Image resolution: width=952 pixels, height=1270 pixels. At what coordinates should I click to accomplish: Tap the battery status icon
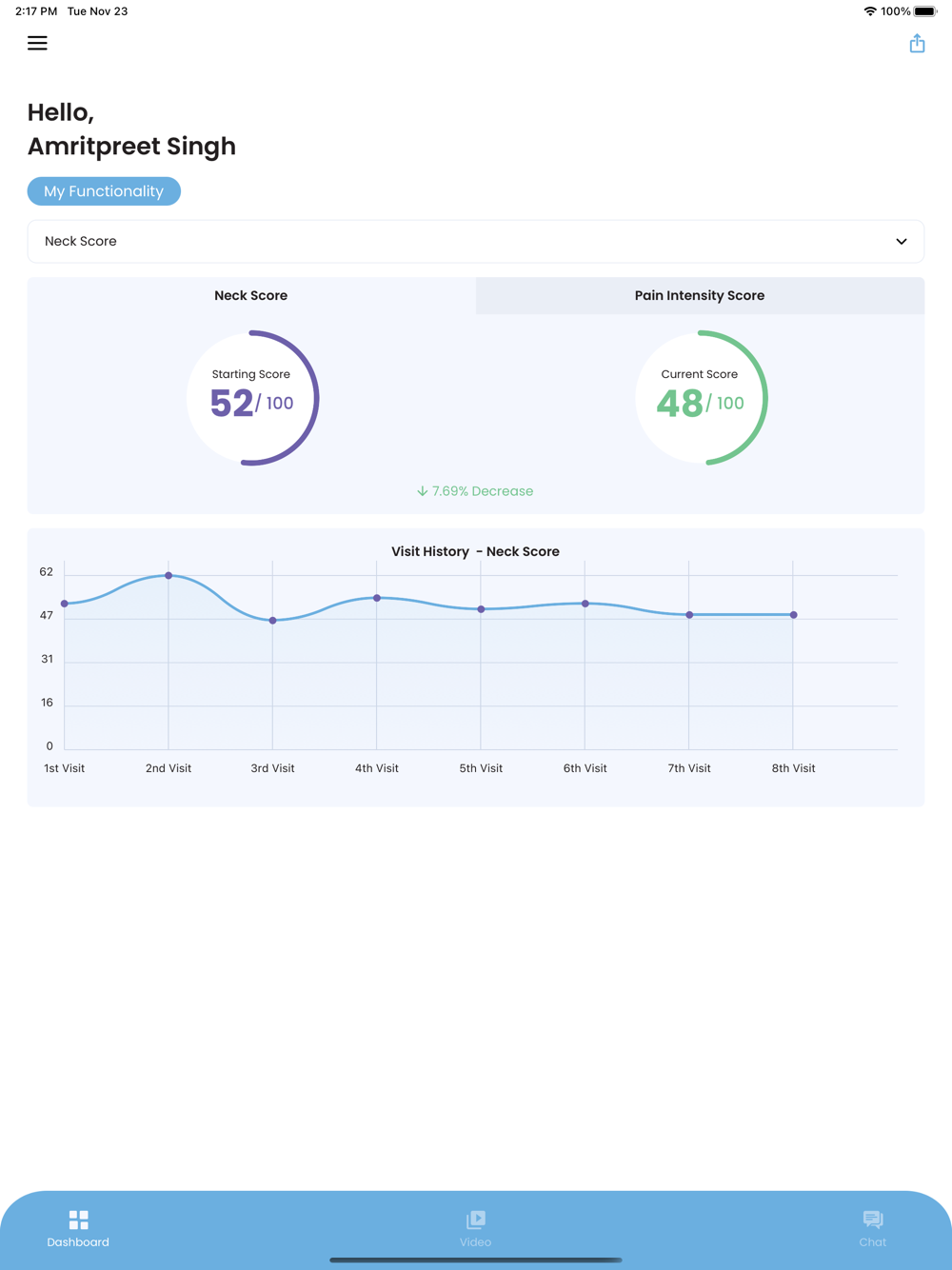tap(925, 11)
